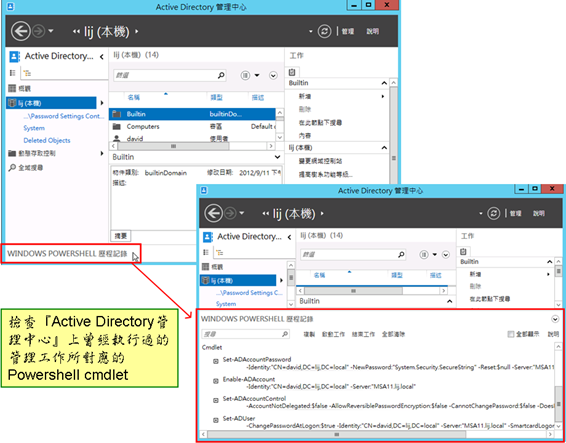This screenshot has width=566, height=443.
Task: Click the clipboard tasks icon in rear window 工作 pane
Action: tap(292, 72)
